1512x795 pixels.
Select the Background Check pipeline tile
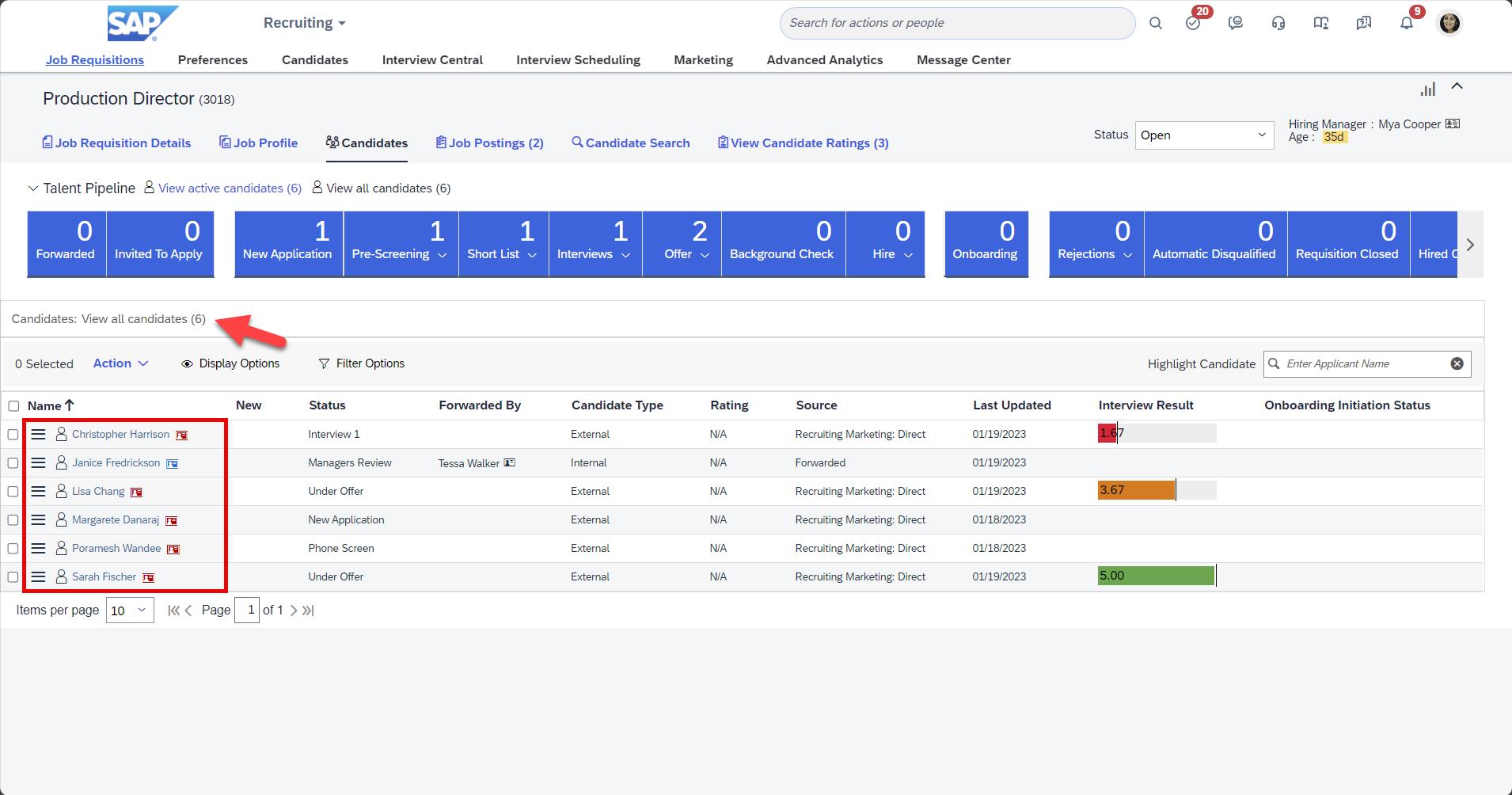pos(783,244)
